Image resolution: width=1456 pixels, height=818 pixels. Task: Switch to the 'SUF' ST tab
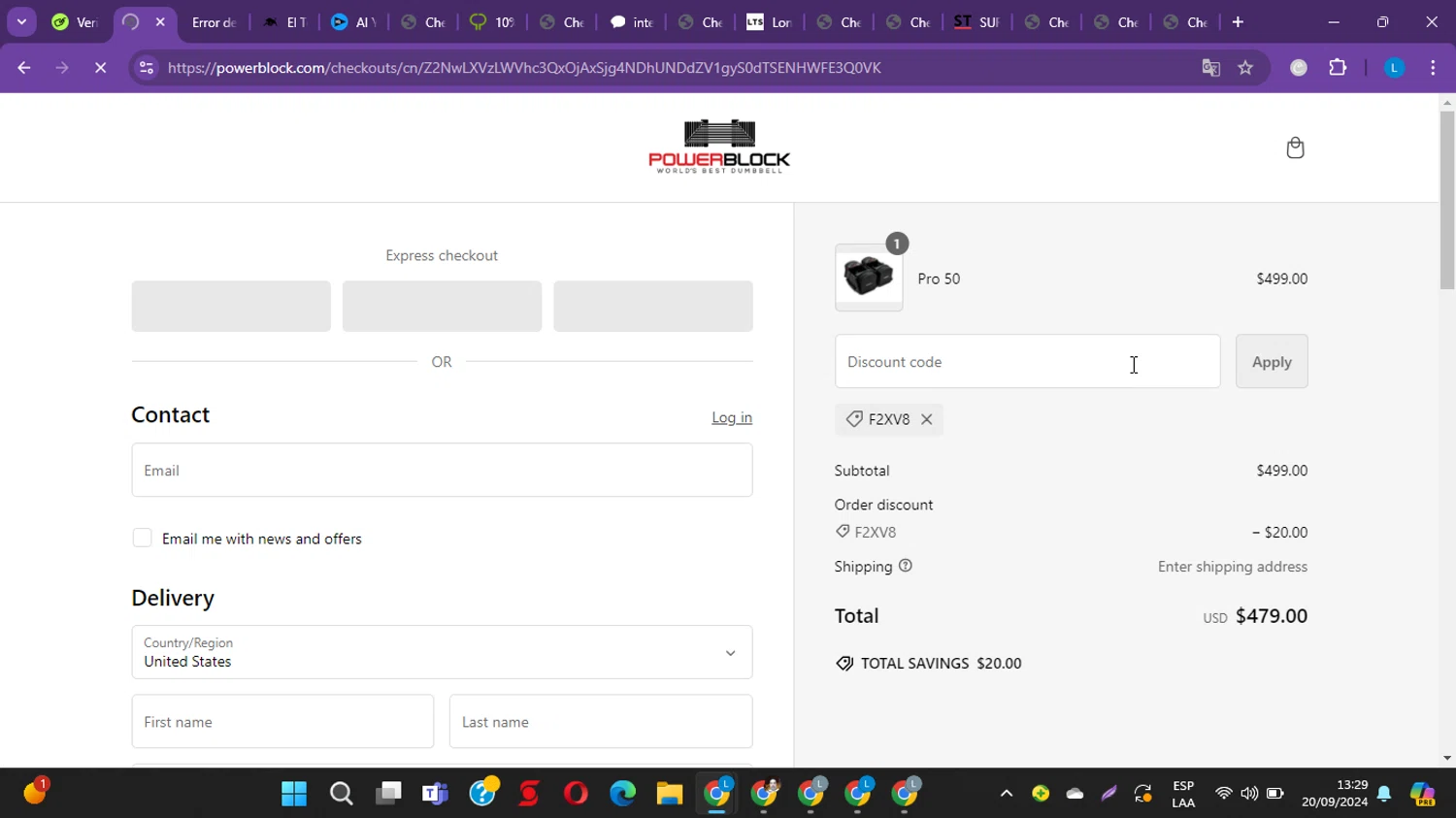pyautogui.click(x=976, y=21)
